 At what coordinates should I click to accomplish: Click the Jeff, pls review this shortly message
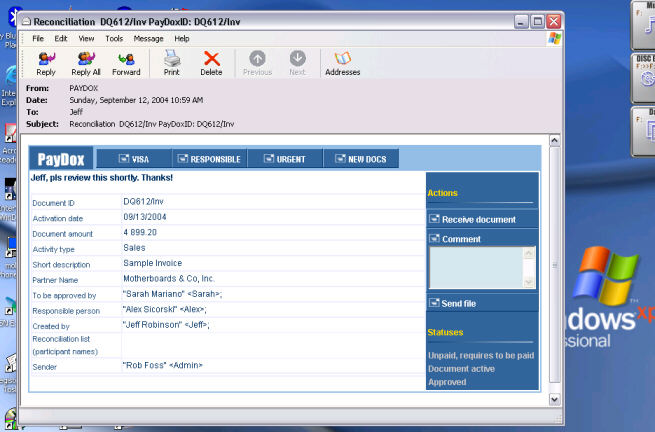(102, 178)
